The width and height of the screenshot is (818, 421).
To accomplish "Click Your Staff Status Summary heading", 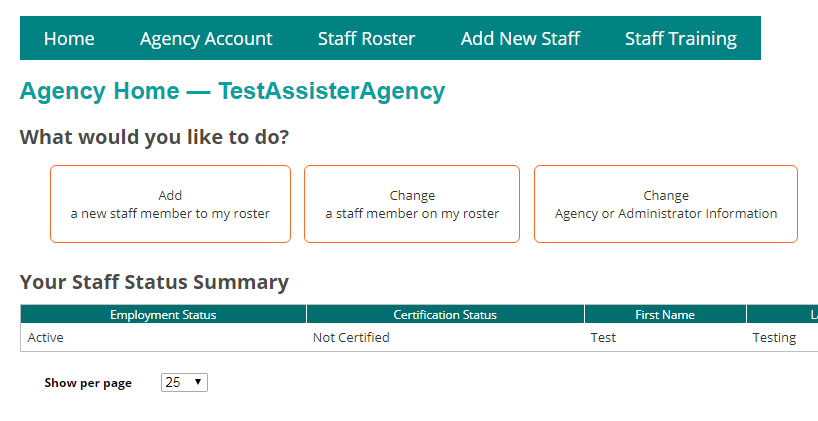I will click(154, 282).
